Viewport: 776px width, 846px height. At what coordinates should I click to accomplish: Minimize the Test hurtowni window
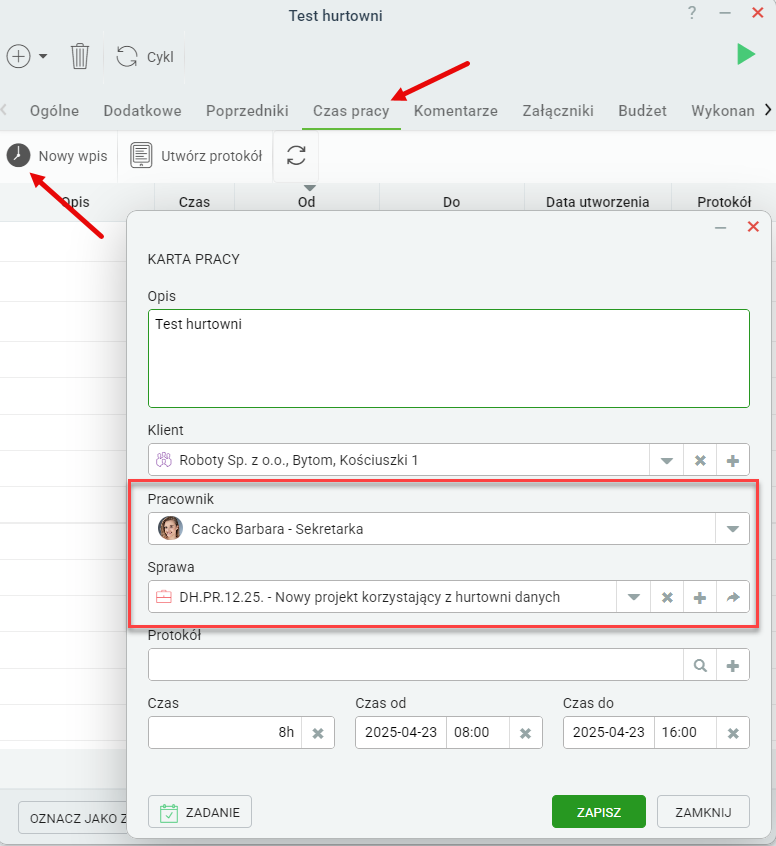[725, 13]
